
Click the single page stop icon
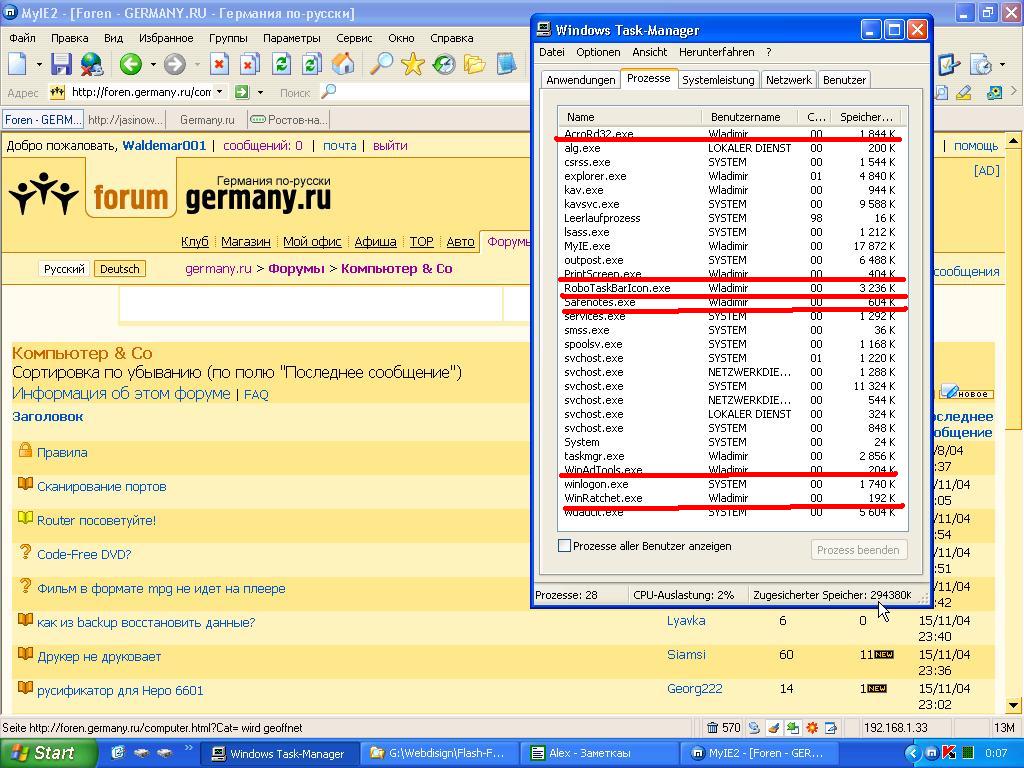coord(219,64)
